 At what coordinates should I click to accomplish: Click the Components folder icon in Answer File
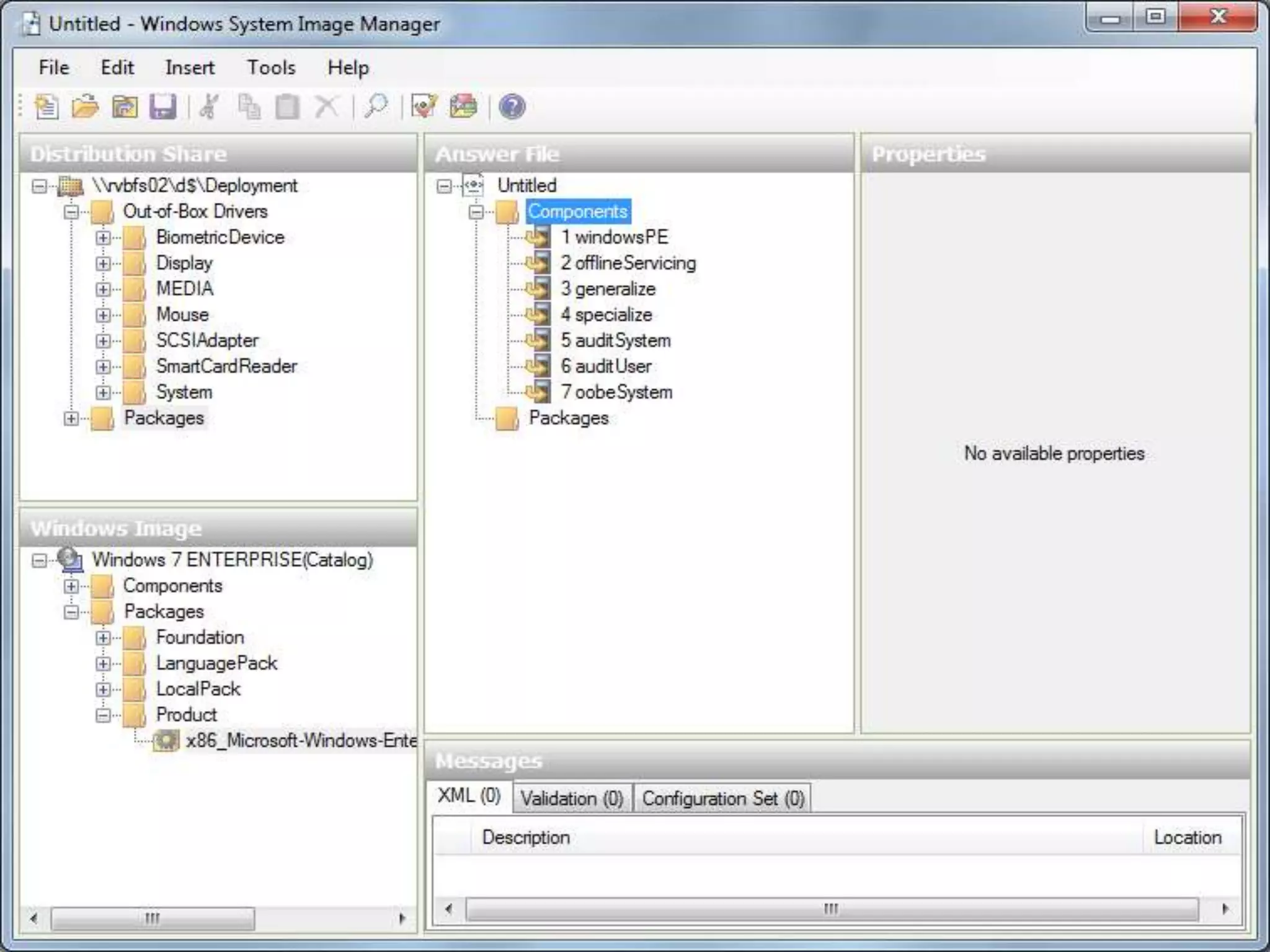click(x=507, y=212)
